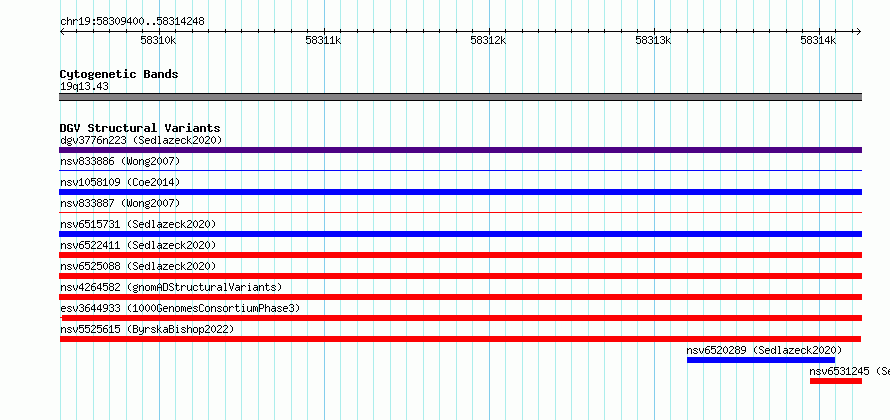This screenshot has height=420, width=890.
Task: Select the red nsv6525088 variant bar
Action: [x=460, y=276]
